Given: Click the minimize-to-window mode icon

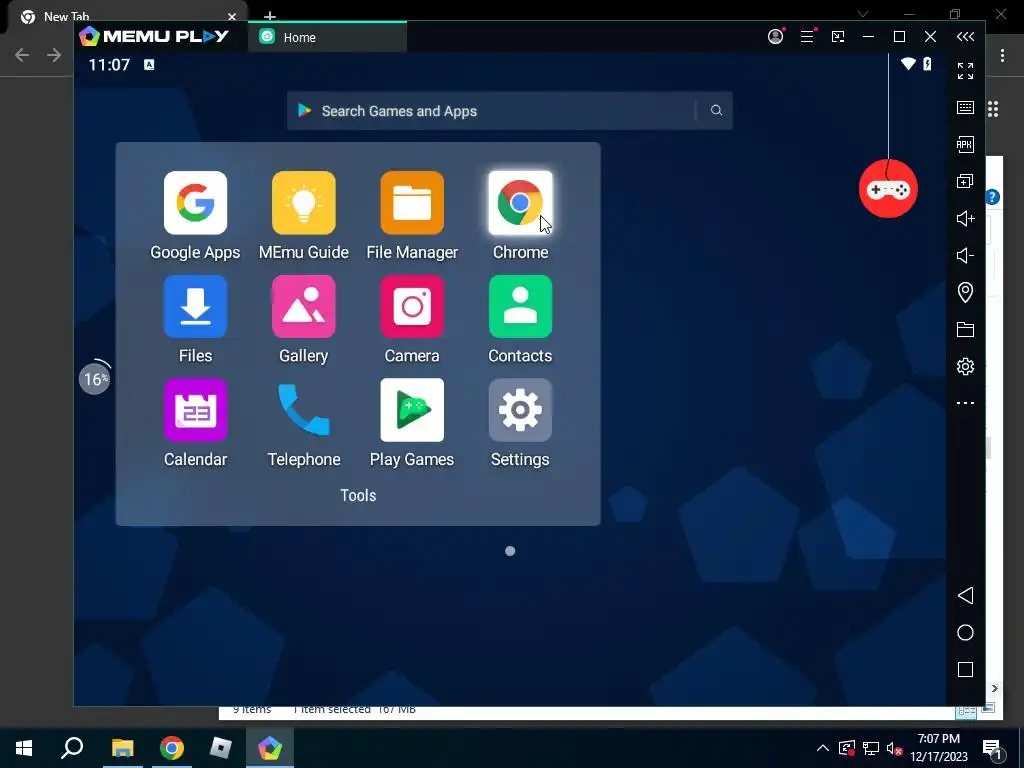Looking at the screenshot, I should (x=838, y=37).
